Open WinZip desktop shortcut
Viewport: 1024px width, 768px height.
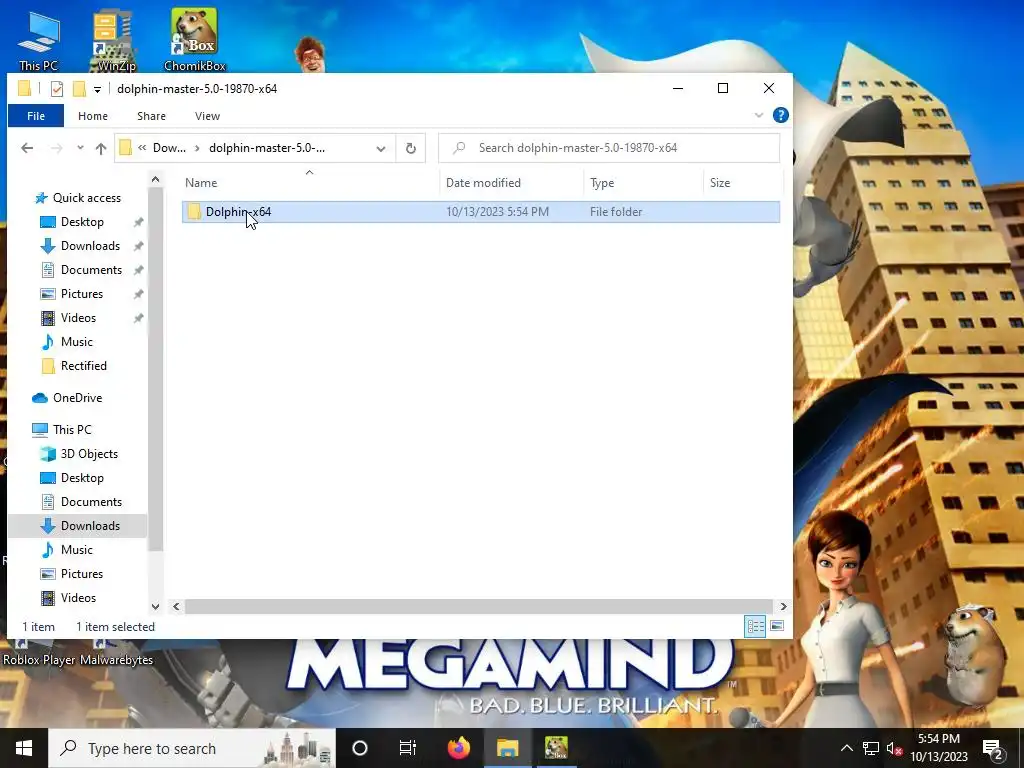tap(116, 40)
